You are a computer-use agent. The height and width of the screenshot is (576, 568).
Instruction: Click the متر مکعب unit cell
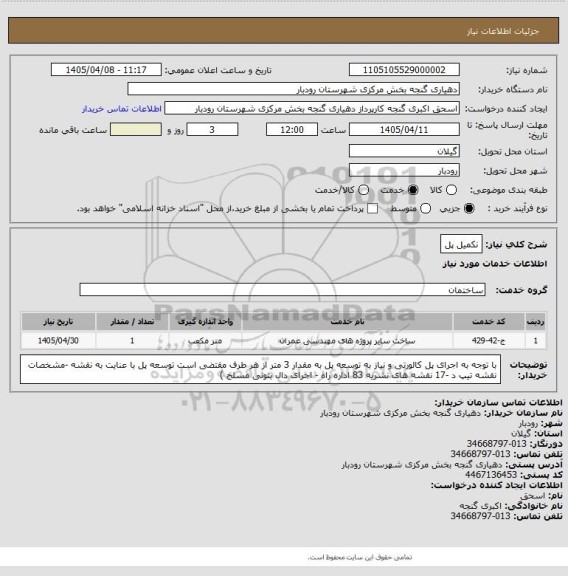click(x=205, y=341)
